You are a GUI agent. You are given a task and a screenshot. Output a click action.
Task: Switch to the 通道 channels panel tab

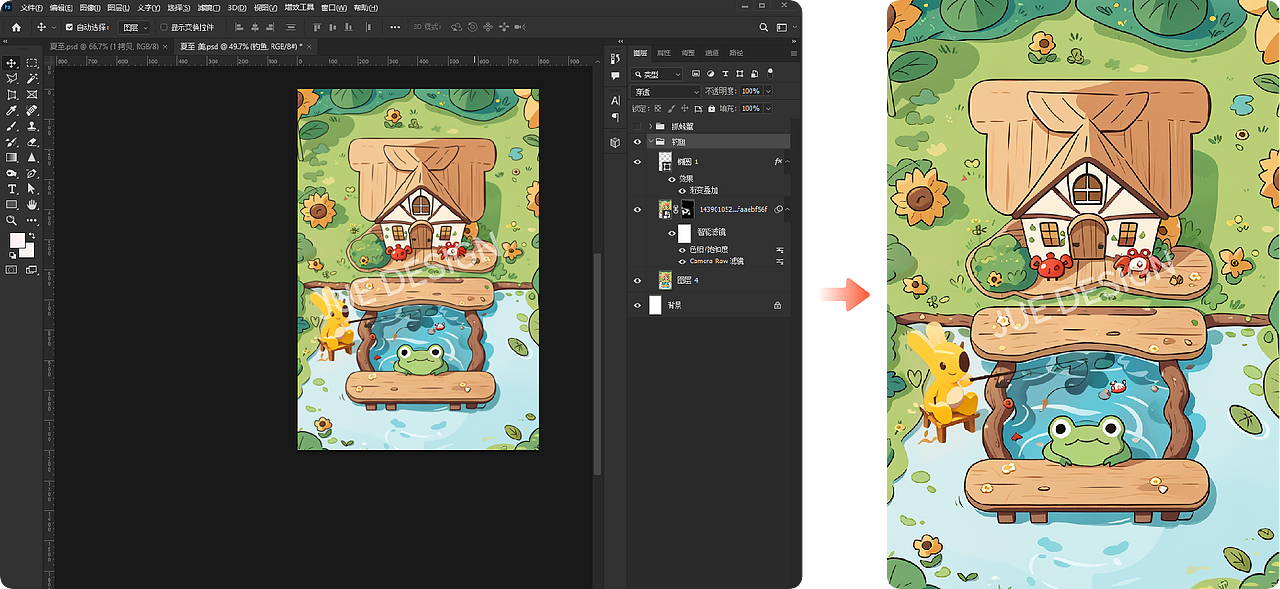point(712,53)
